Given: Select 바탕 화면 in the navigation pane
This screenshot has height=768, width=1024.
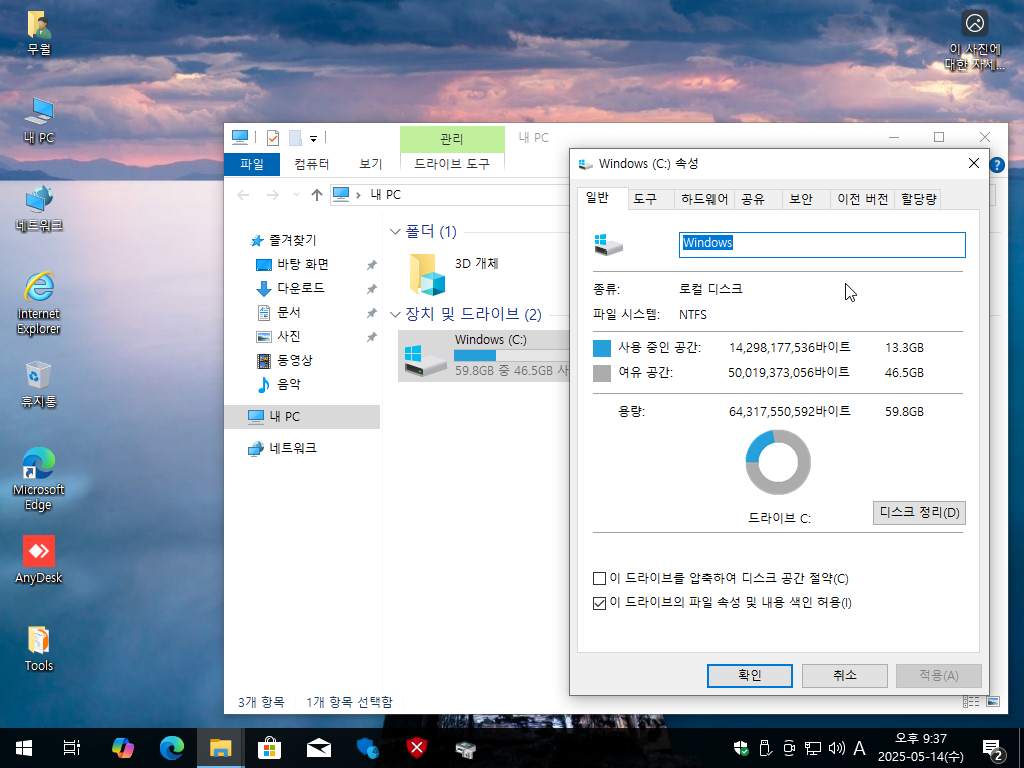Looking at the screenshot, I should pyautogui.click(x=302, y=264).
